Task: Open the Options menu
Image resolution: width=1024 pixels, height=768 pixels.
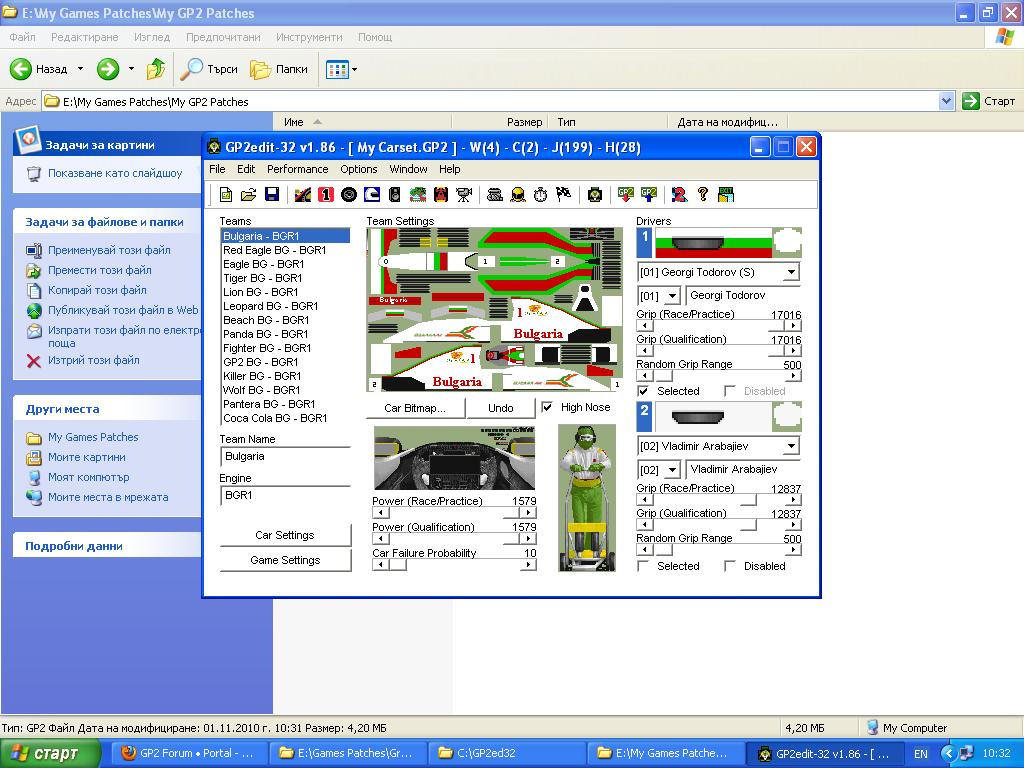Action: [x=358, y=169]
